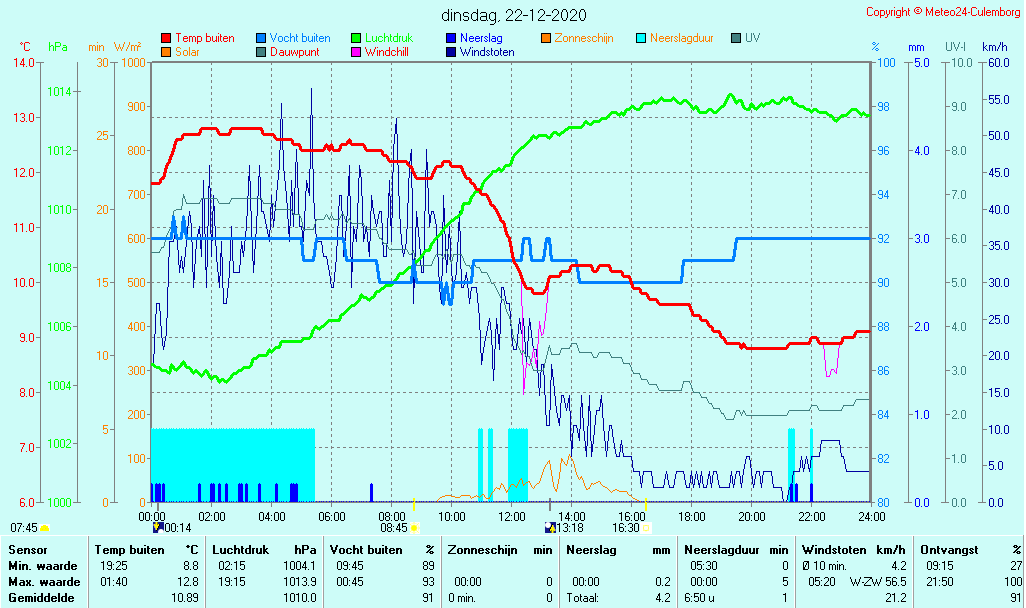Click the green Luchtdruk legend square
1026x608 pixels.
pyautogui.click(x=356, y=39)
